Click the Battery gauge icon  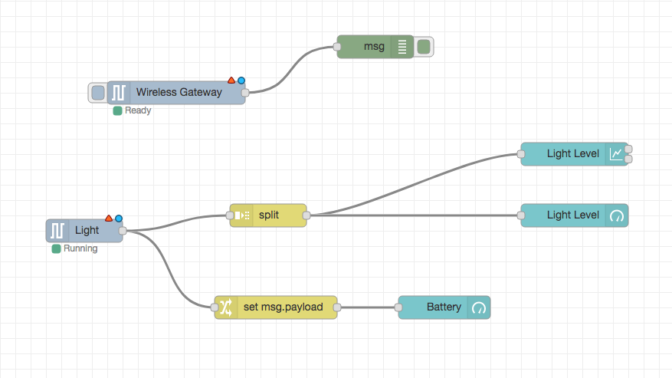[x=479, y=308]
